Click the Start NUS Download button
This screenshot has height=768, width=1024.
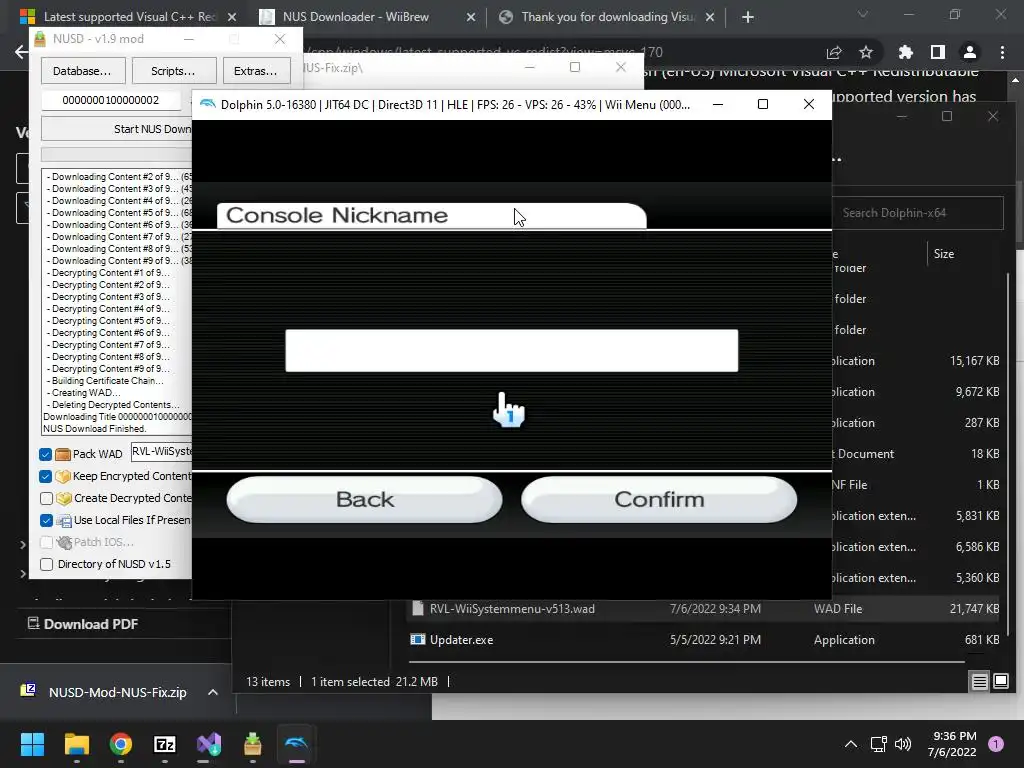117,129
